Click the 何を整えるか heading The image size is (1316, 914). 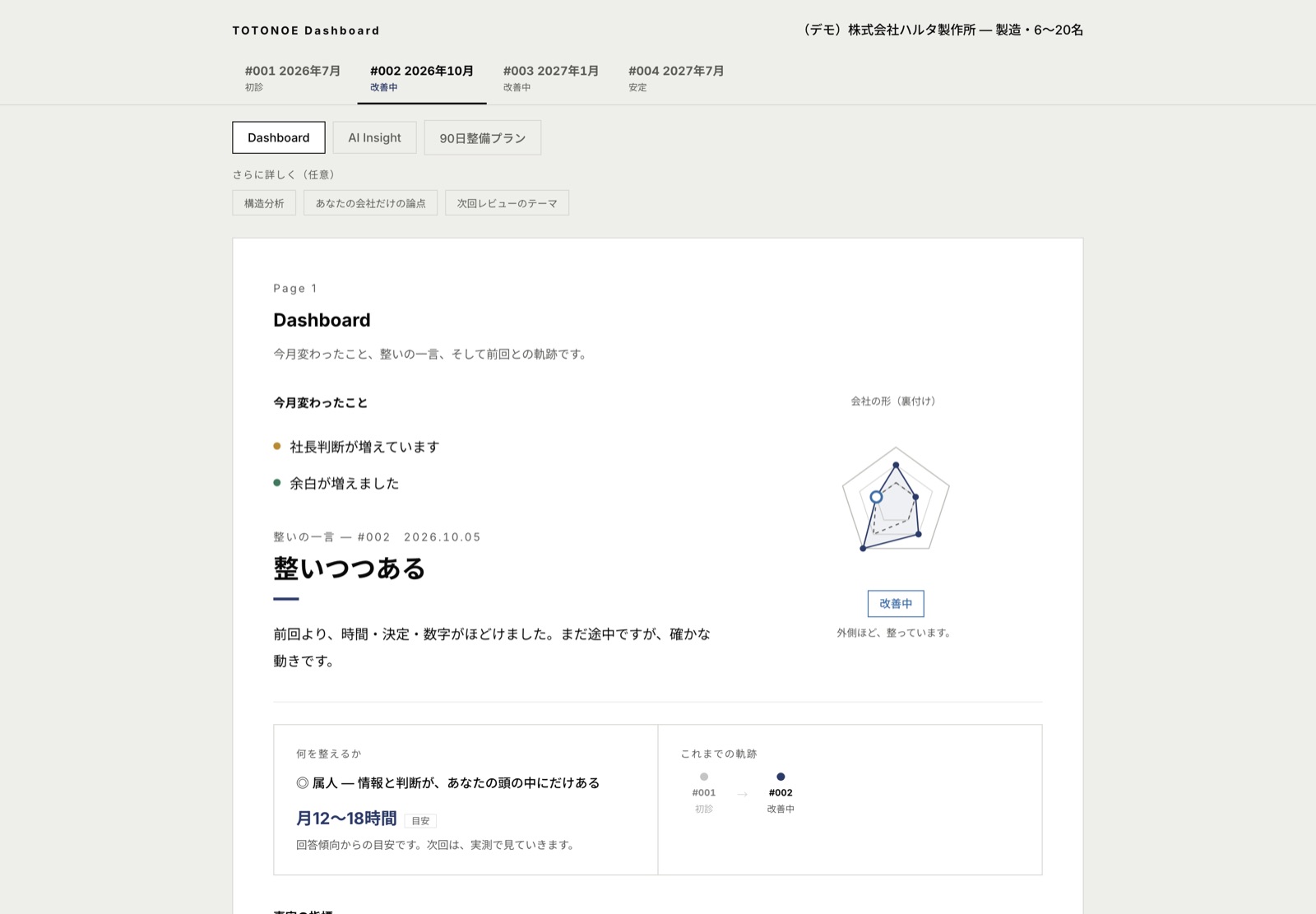(329, 754)
